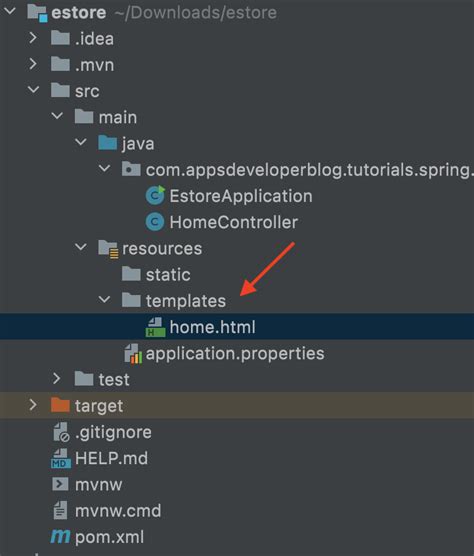This screenshot has width=474, height=556.
Task: Click the orange target folder icon
Action: coord(60,405)
